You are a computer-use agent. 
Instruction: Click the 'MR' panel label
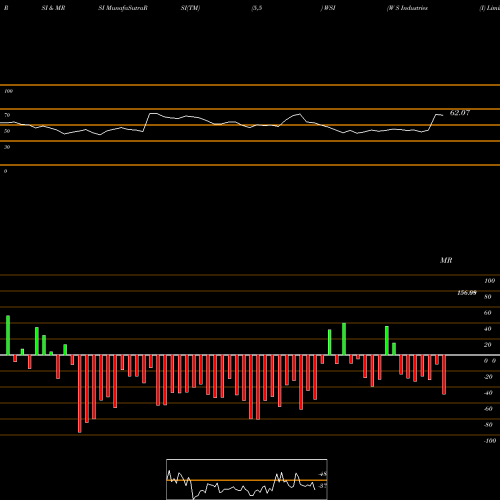(446, 260)
